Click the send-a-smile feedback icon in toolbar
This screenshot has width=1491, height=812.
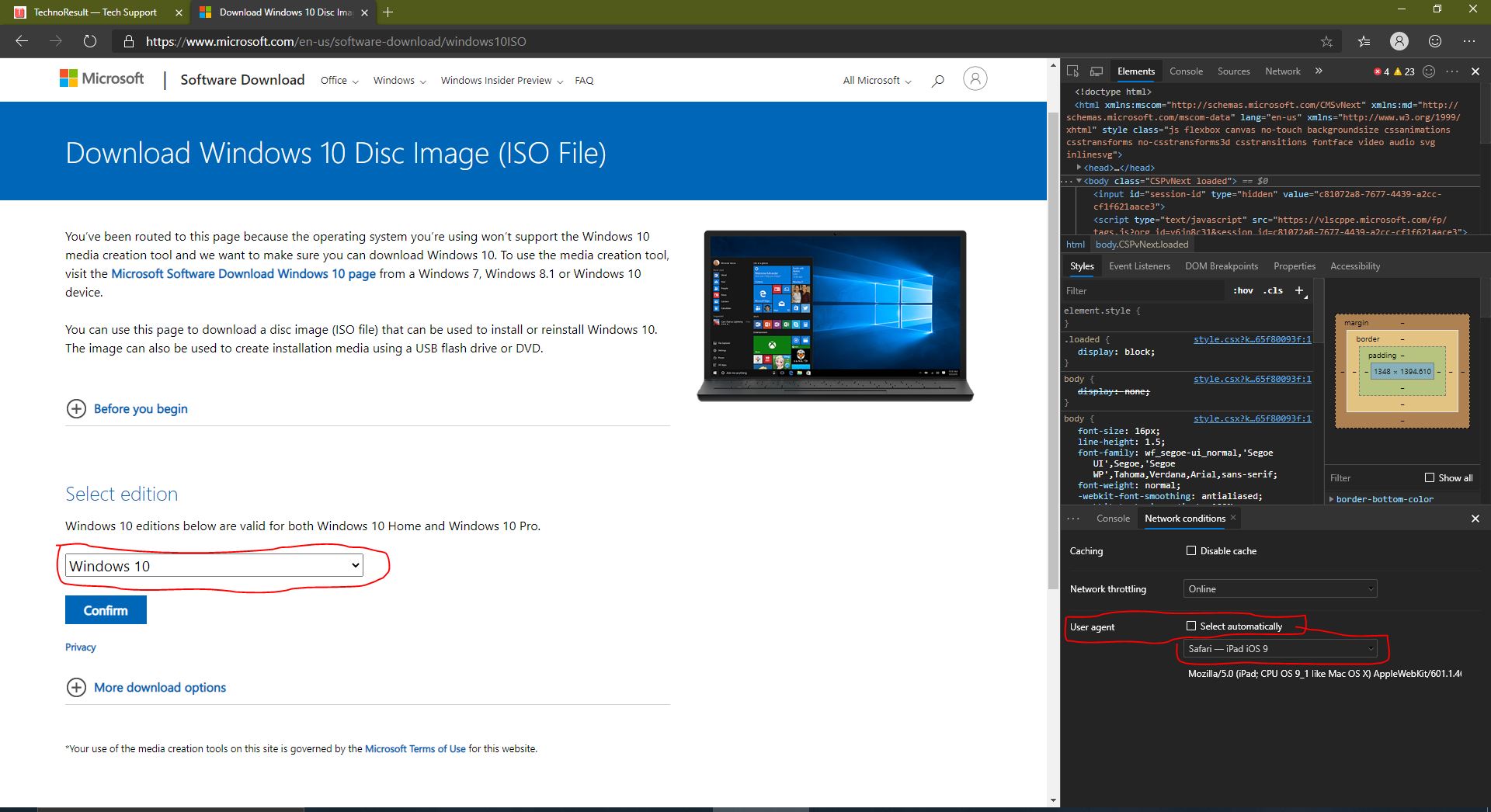coord(1435,41)
